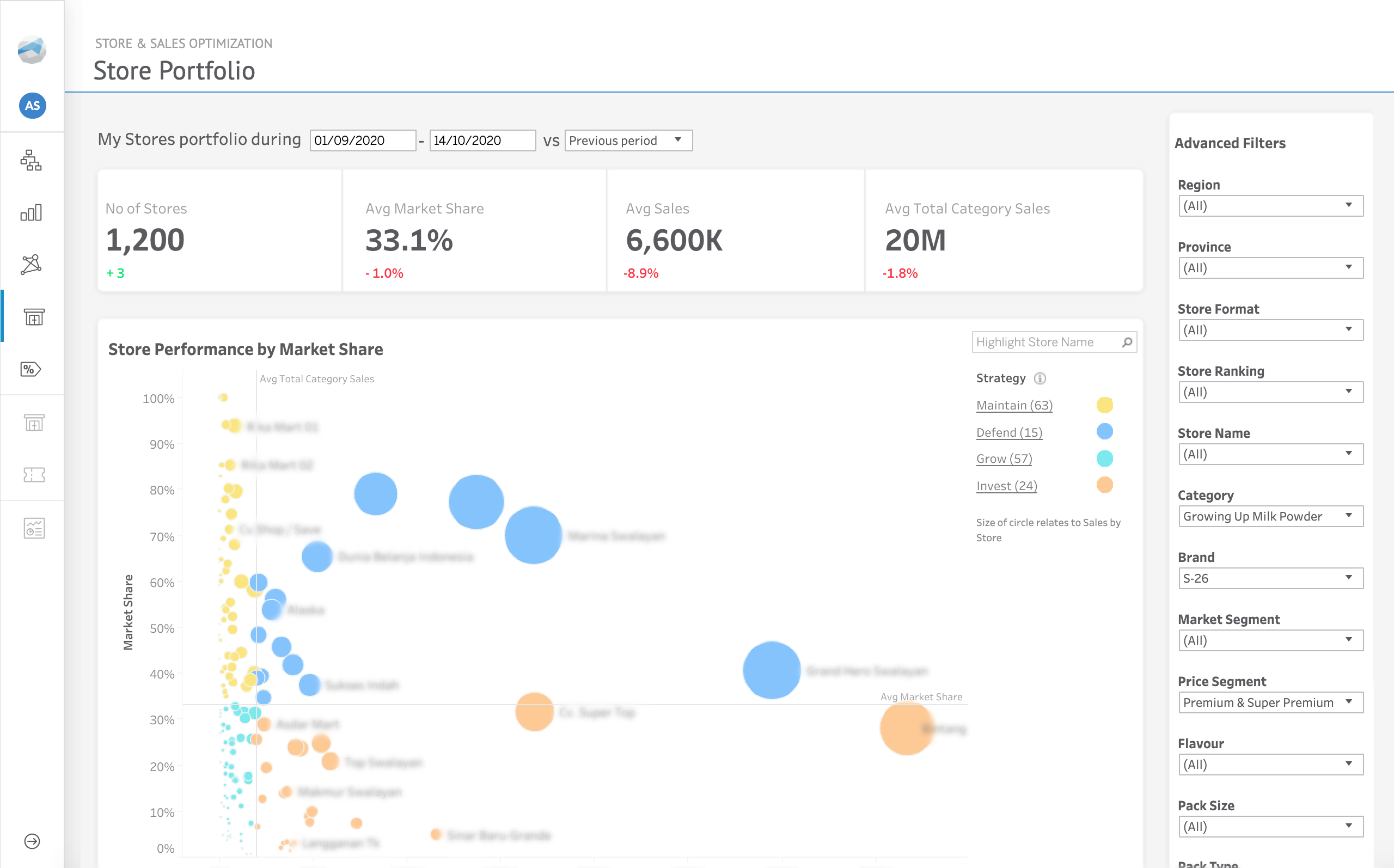
Task: Click the logout arrow icon at bottom
Action: 32,841
